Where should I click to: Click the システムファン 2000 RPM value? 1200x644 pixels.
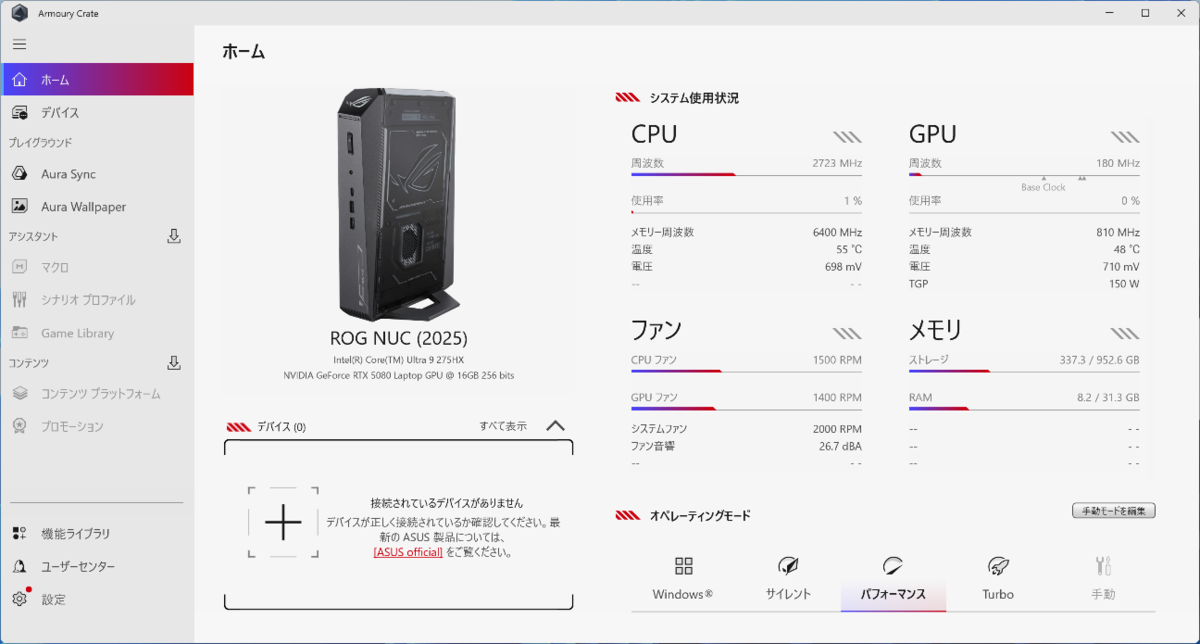point(837,428)
